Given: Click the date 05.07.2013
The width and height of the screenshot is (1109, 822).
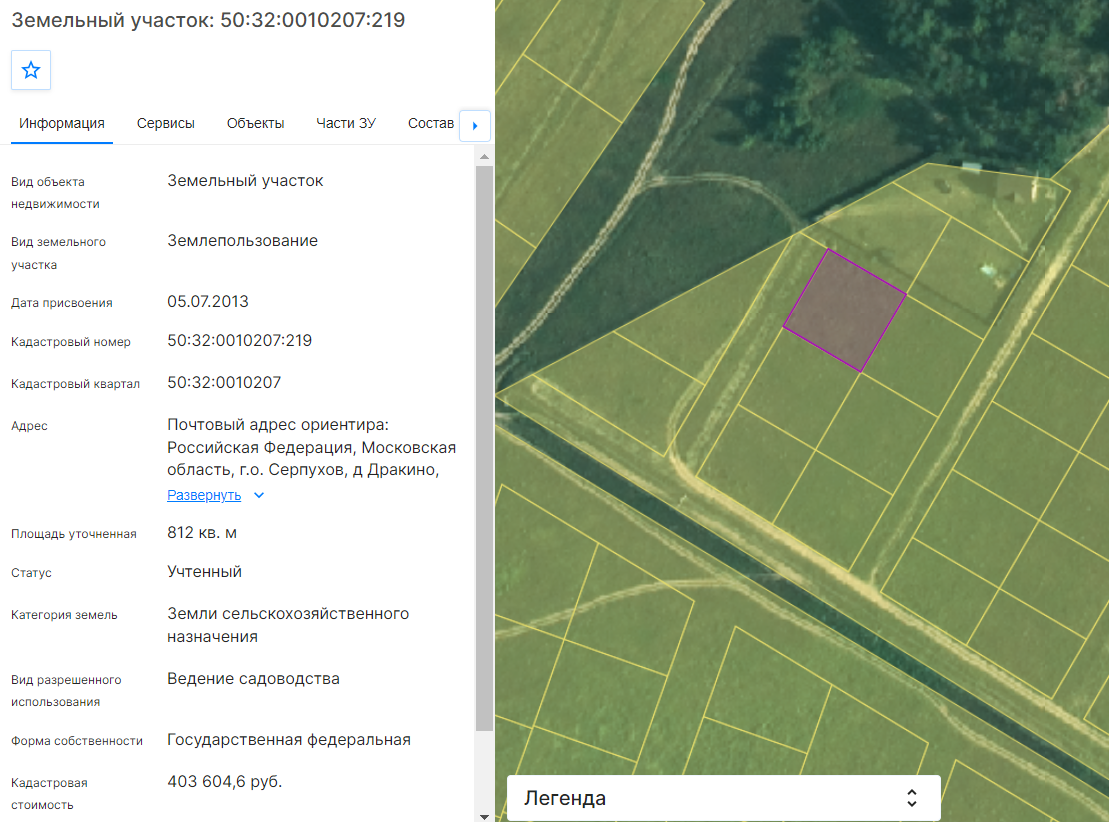Looking at the screenshot, I should [208, 301].
